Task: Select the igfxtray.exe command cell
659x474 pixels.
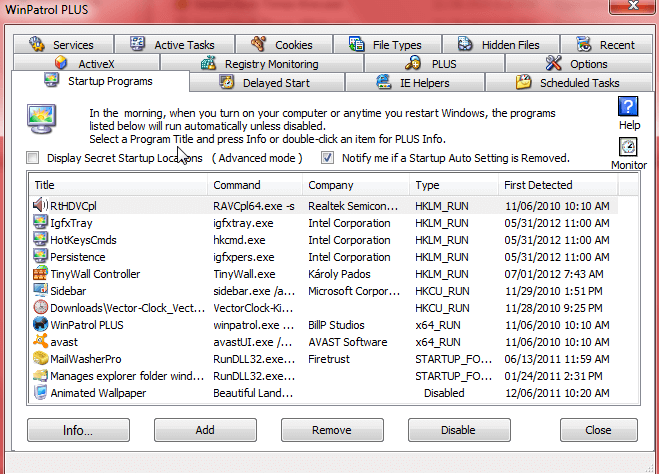Action: 243,223
